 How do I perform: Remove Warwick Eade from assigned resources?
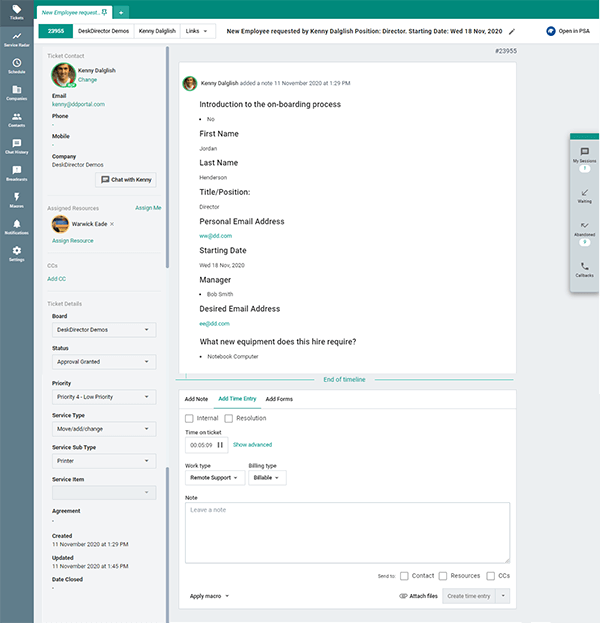[x=112, y=224]
